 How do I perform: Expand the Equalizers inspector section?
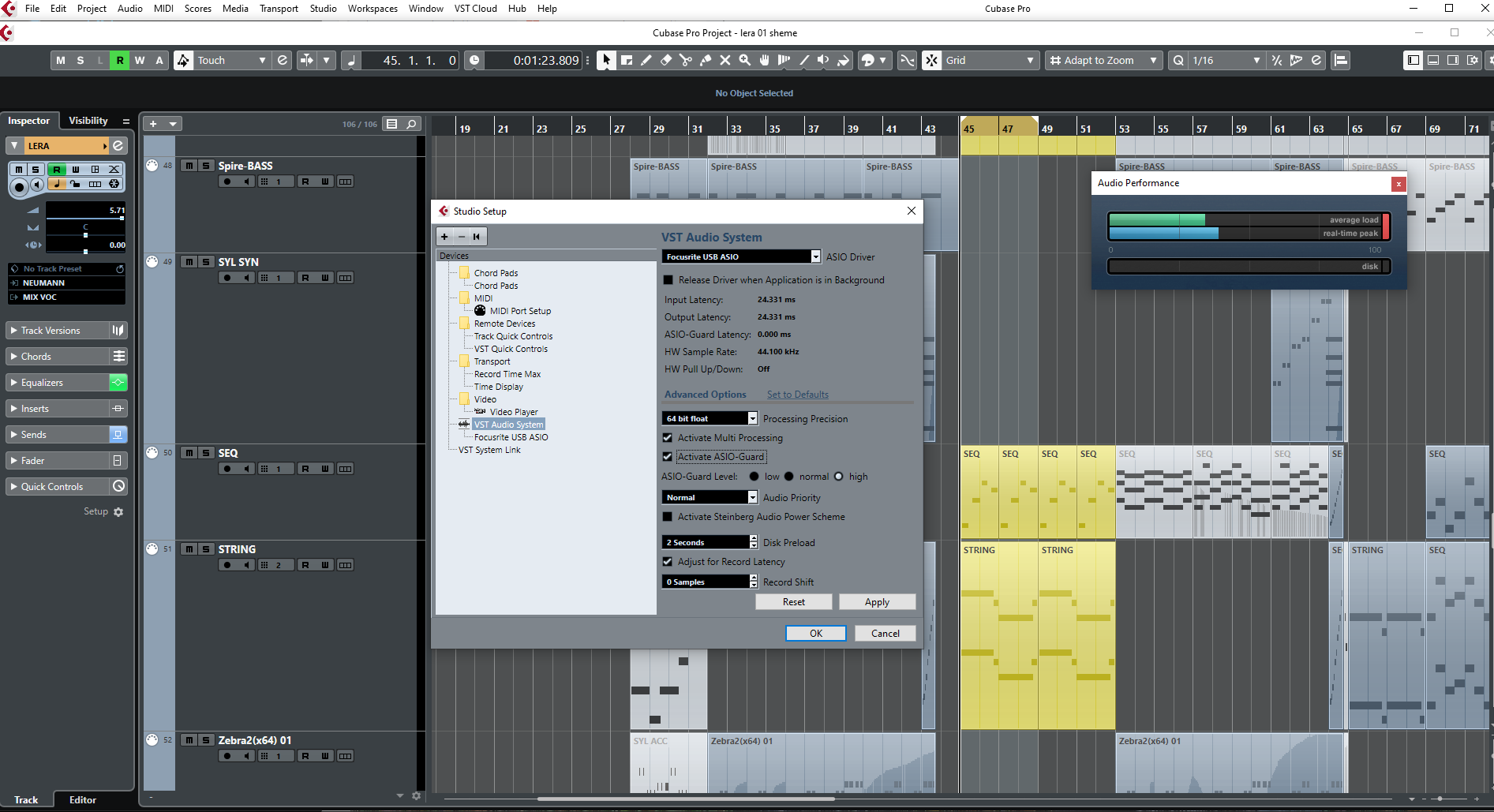click(57, 383)
